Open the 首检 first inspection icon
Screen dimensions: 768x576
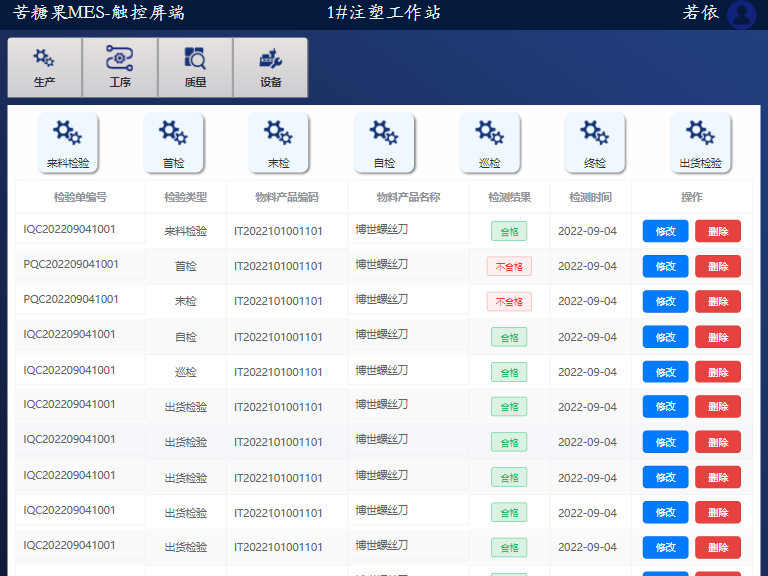[x=173, y=142]
